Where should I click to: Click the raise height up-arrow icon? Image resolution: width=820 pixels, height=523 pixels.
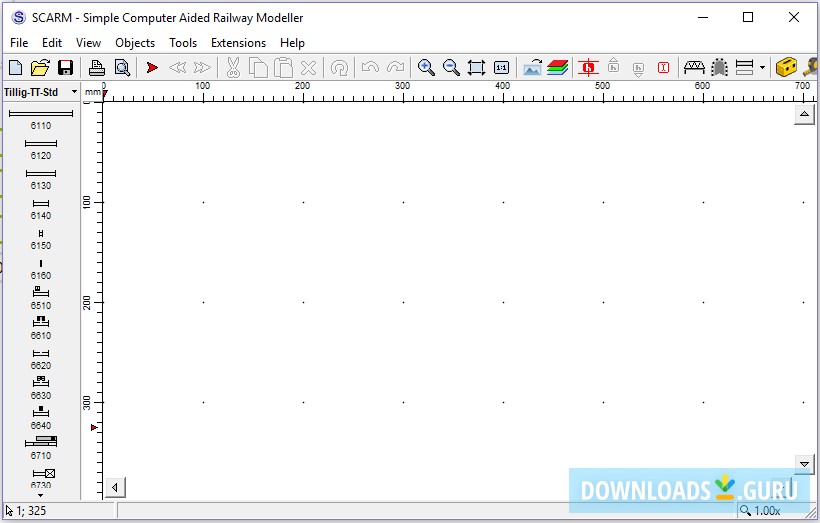click(x=613, y=65)
